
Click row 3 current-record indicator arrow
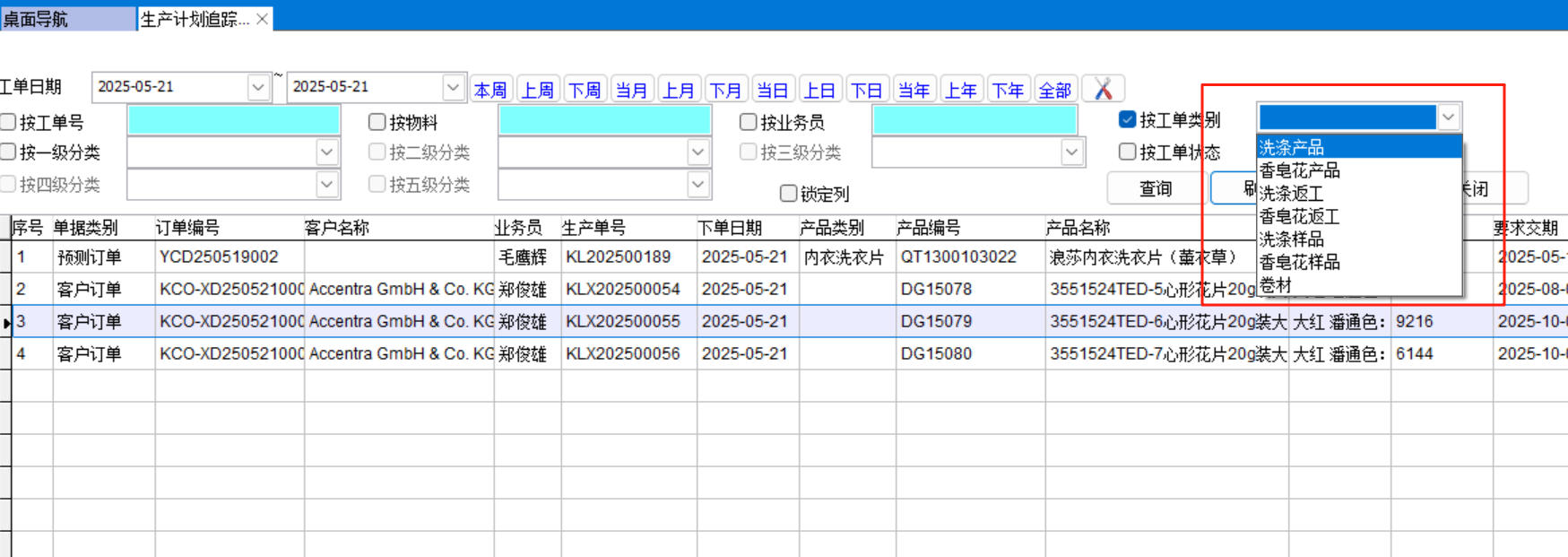(6, 322)
